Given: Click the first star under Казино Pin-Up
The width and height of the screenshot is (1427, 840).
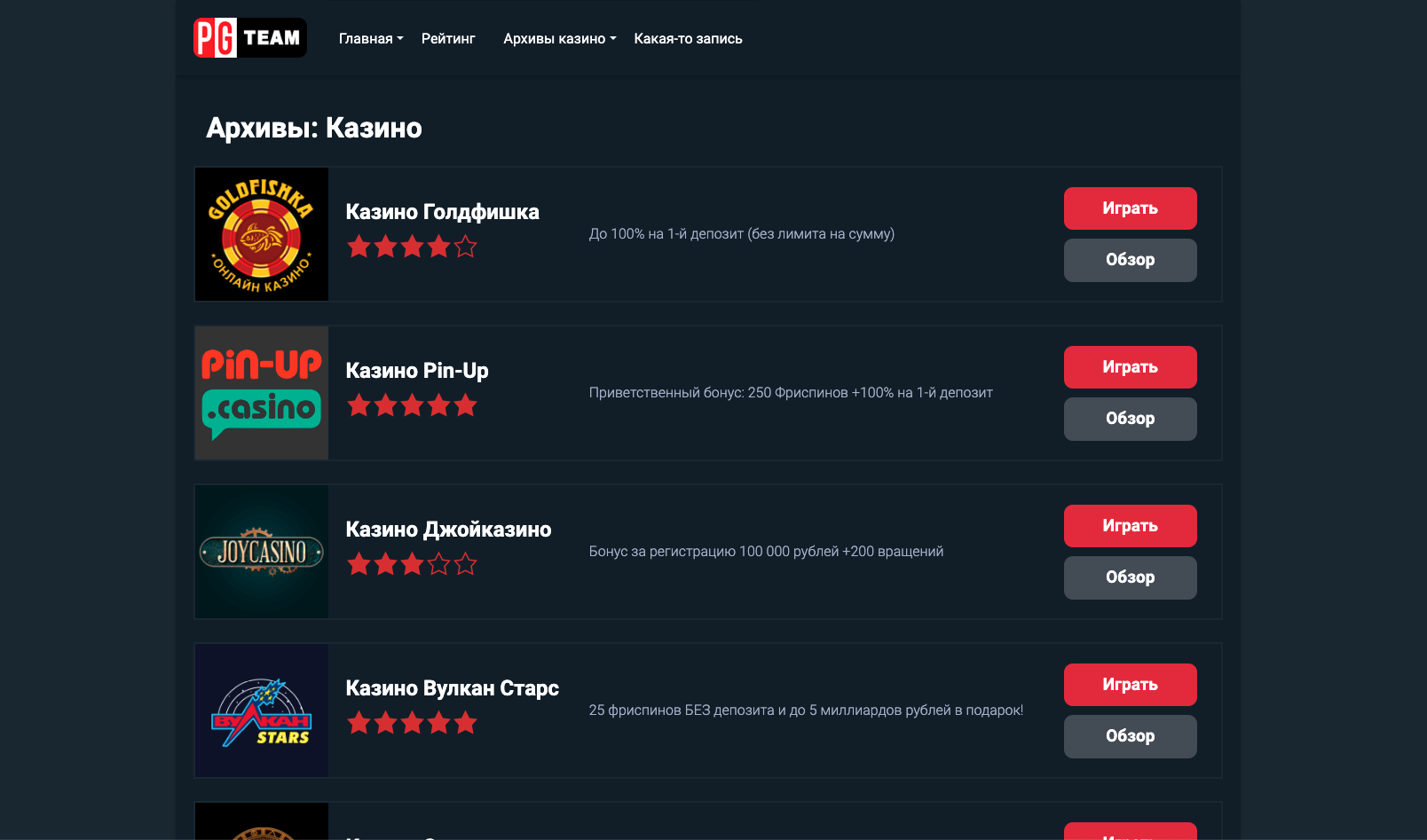Looking at the screenshot, I should (x=359, y=405).
